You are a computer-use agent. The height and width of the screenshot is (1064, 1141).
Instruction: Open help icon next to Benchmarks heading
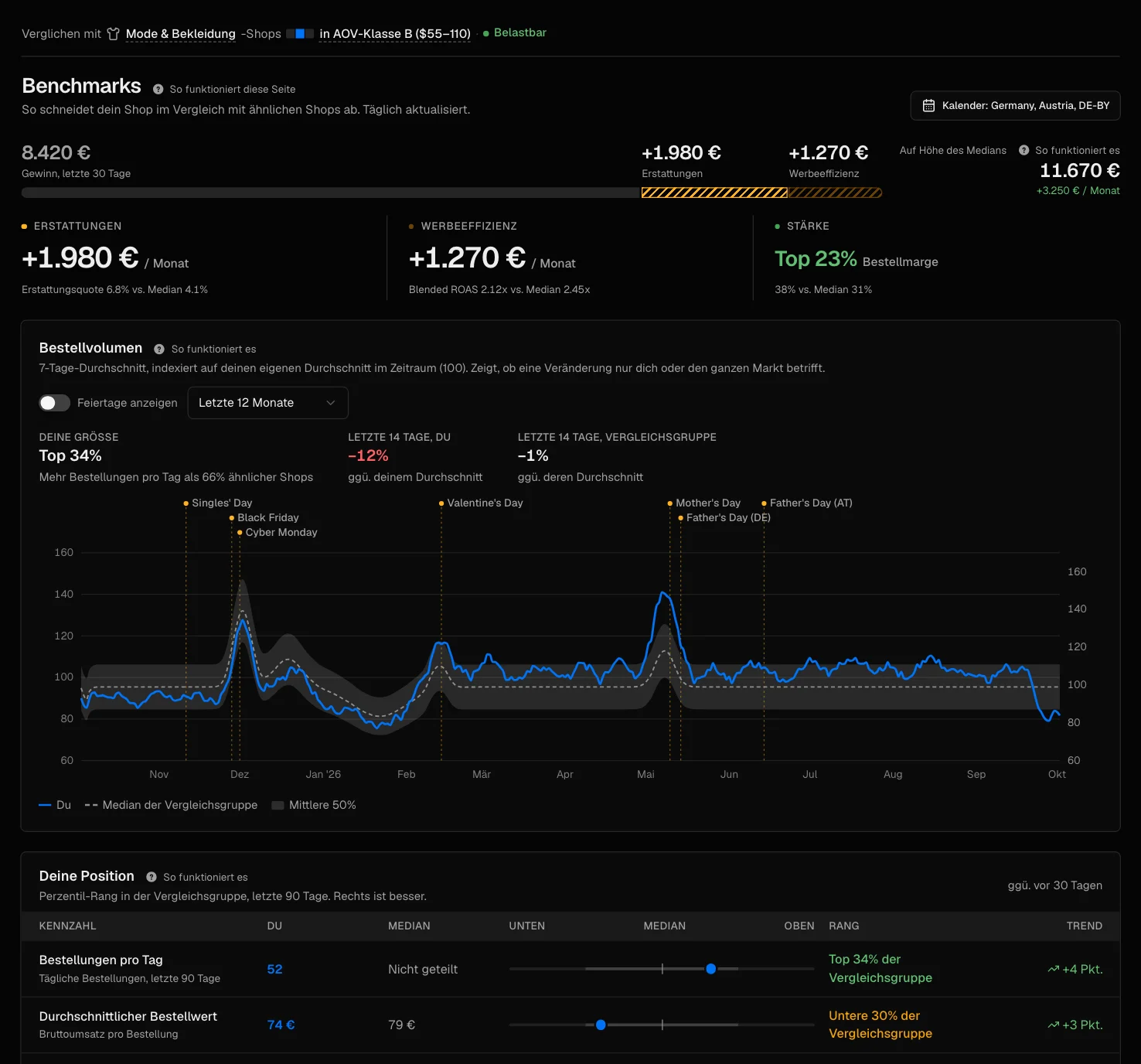coord(158,90)
